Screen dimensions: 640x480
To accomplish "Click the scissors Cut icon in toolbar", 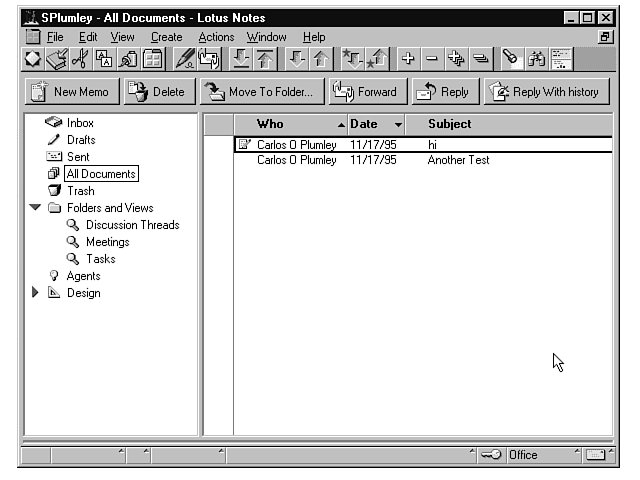I will pos(80,60).
